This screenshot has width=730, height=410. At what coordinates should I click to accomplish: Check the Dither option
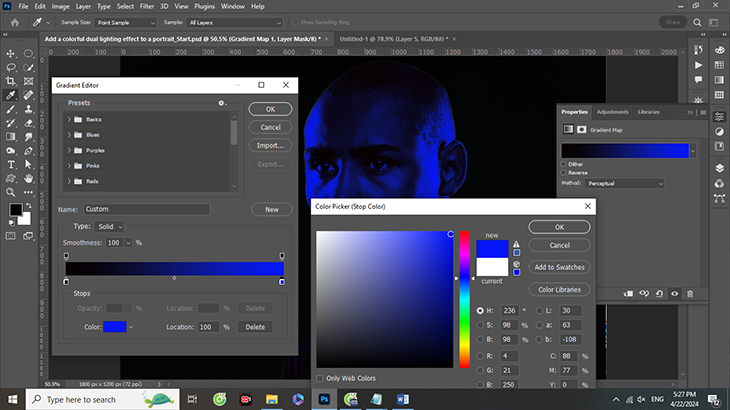(565, 164)
